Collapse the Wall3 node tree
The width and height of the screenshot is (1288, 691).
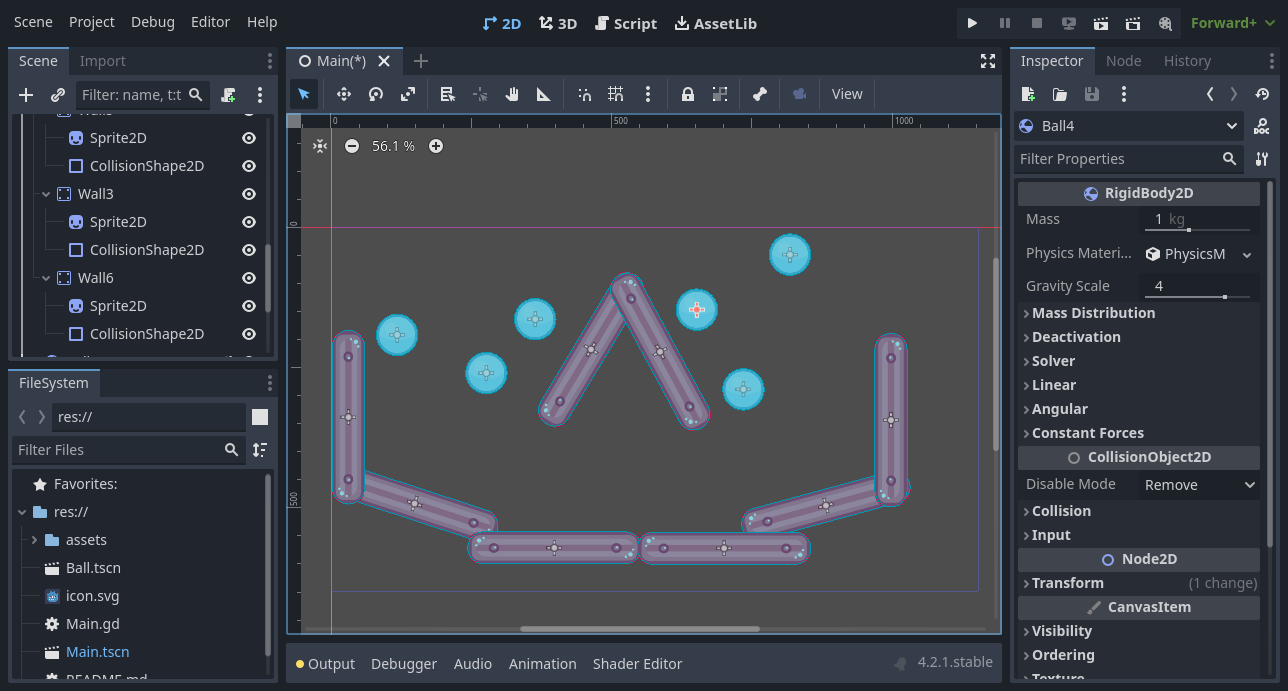(44, 193)
